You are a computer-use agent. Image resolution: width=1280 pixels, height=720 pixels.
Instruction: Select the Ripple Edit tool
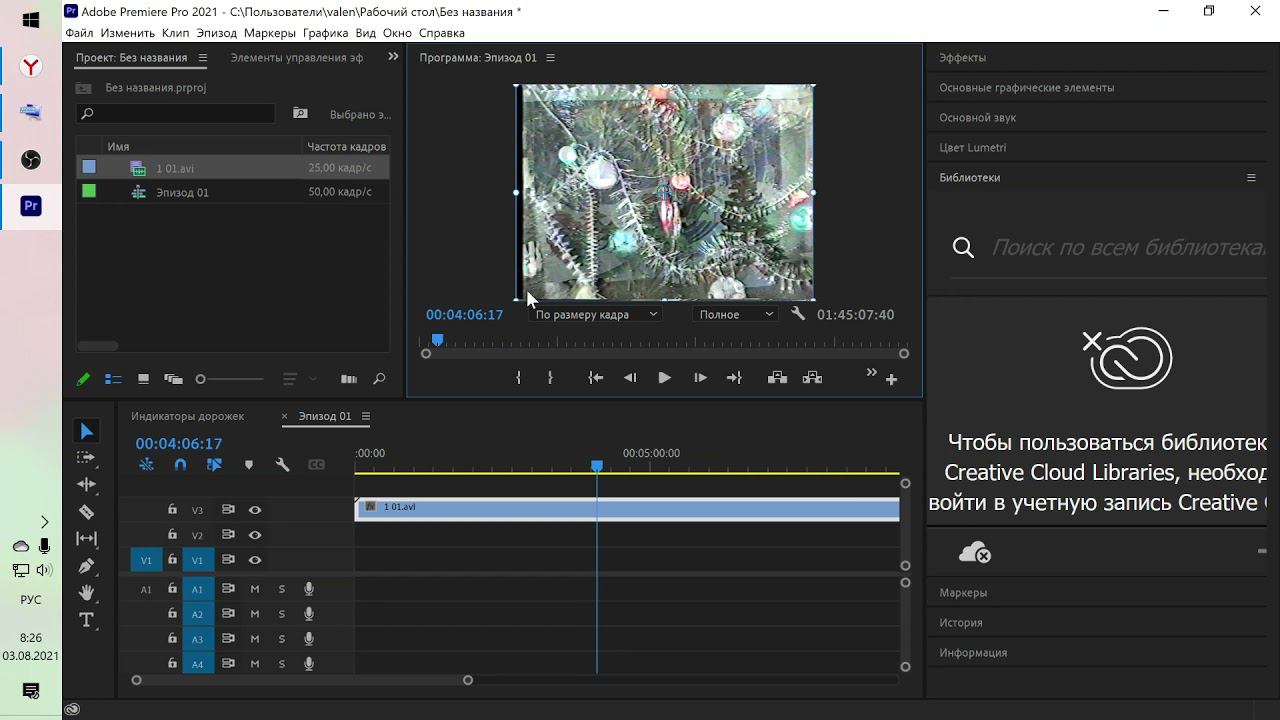pos(87,484)
